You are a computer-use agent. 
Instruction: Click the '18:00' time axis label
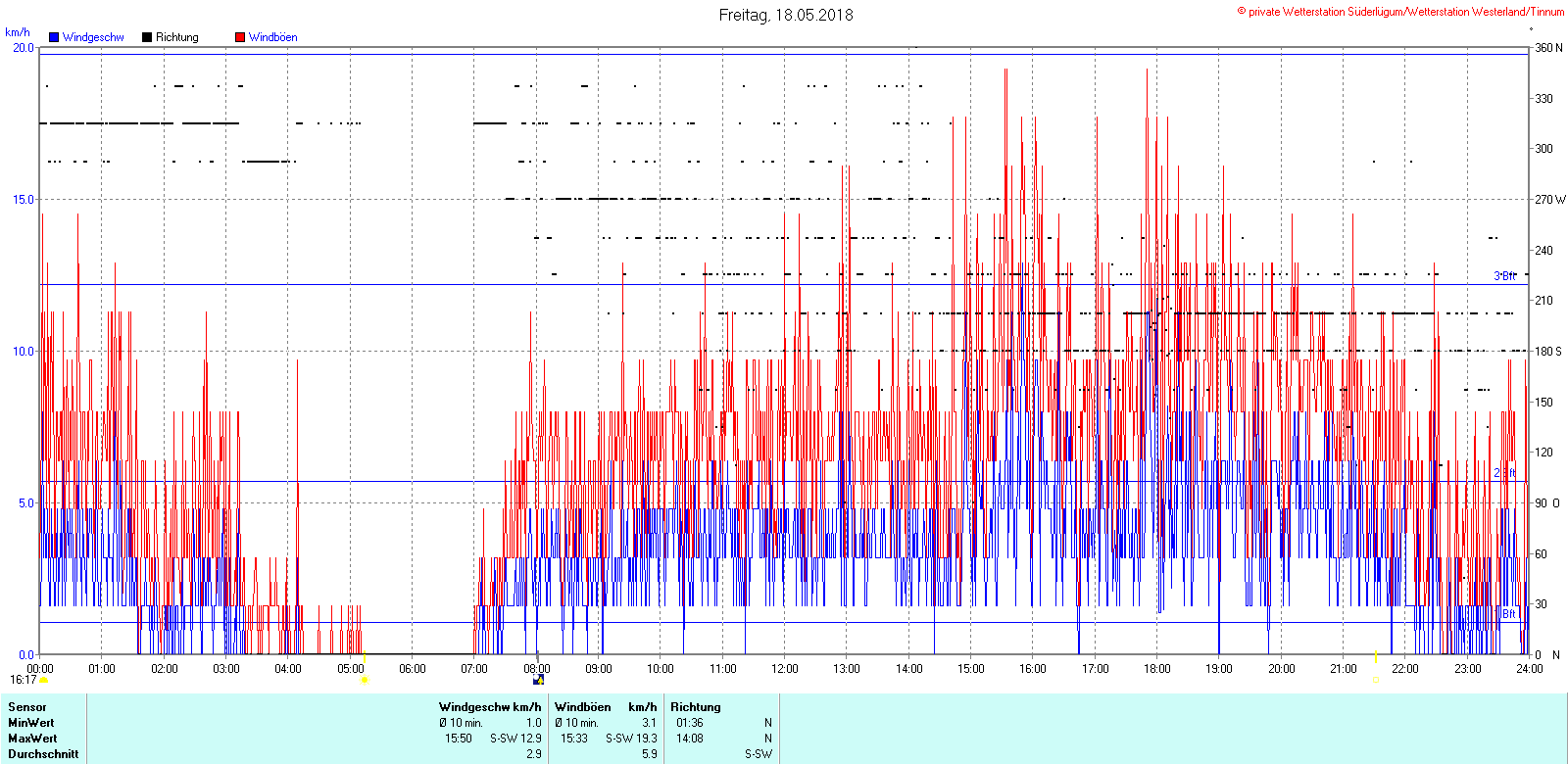click(x=1157, y=669)
